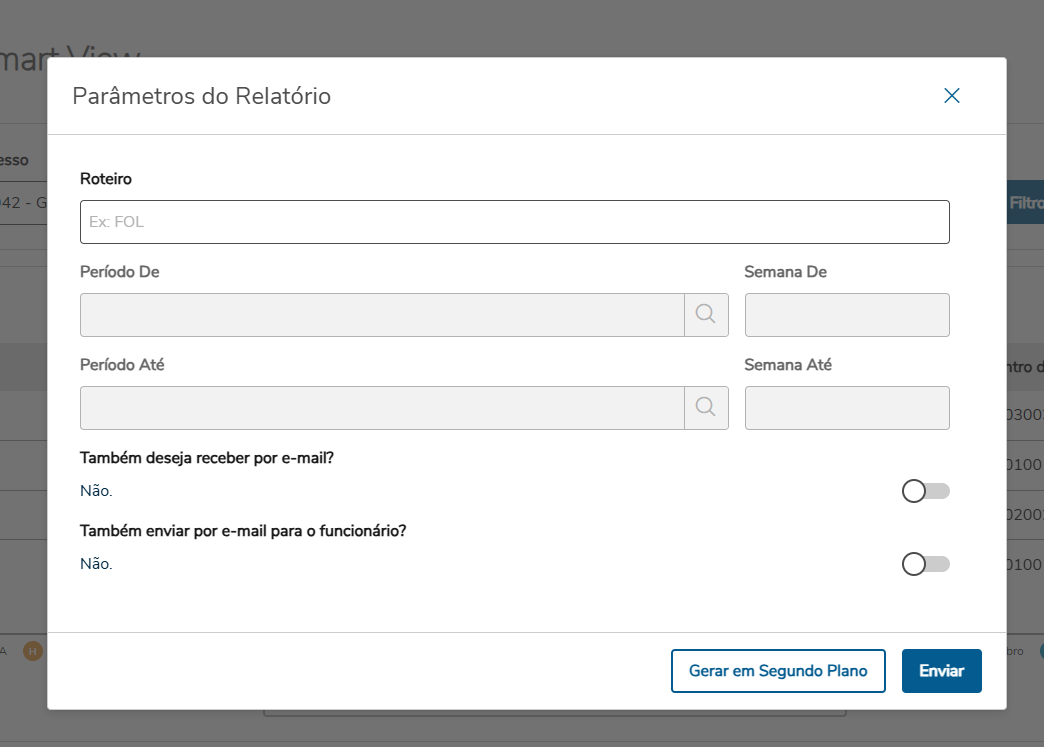Click the Período Até magnifier icon
This screenshot has height=747, width=1044.
click(x=706, y=407)
